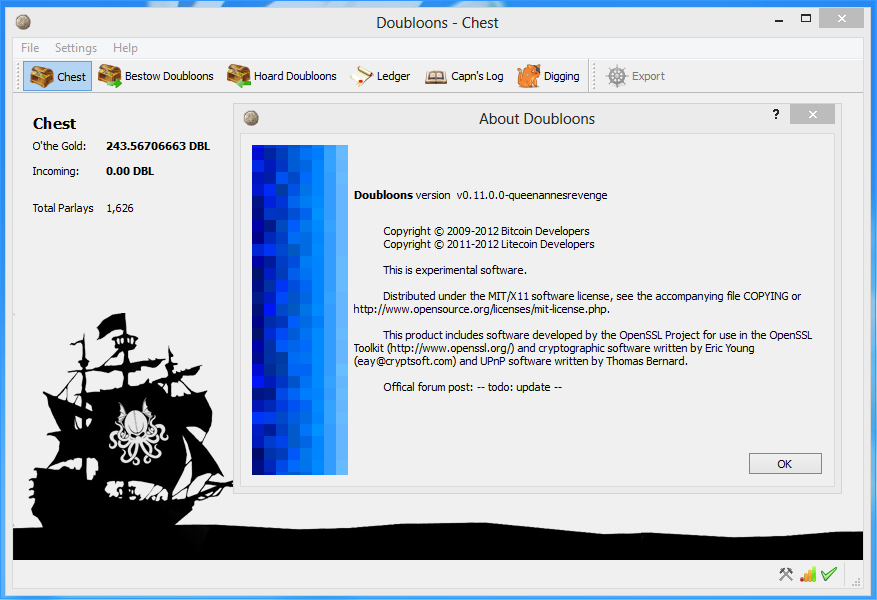Open the Settings menu

pos(76,48)
